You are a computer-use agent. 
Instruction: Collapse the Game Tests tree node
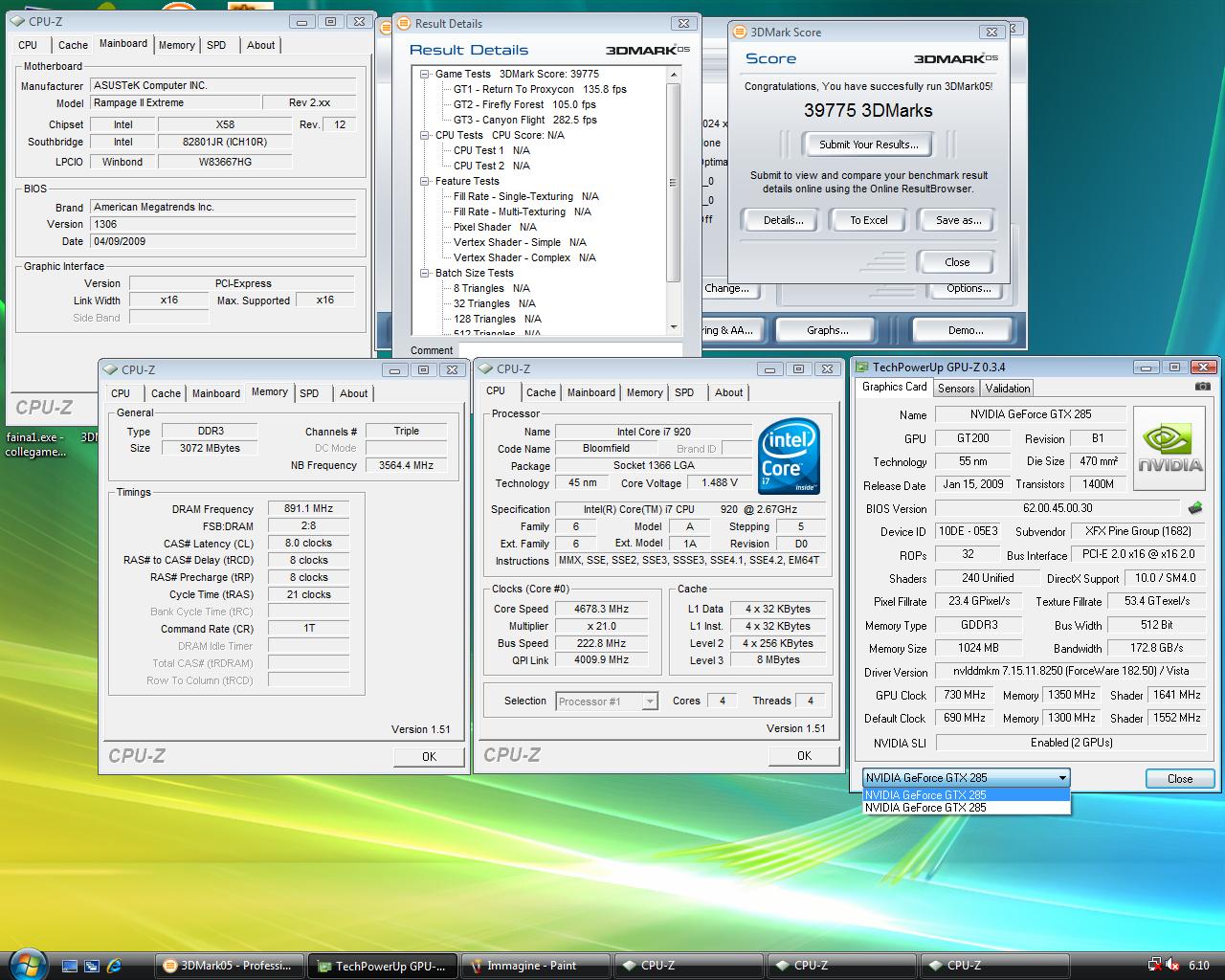425,74
